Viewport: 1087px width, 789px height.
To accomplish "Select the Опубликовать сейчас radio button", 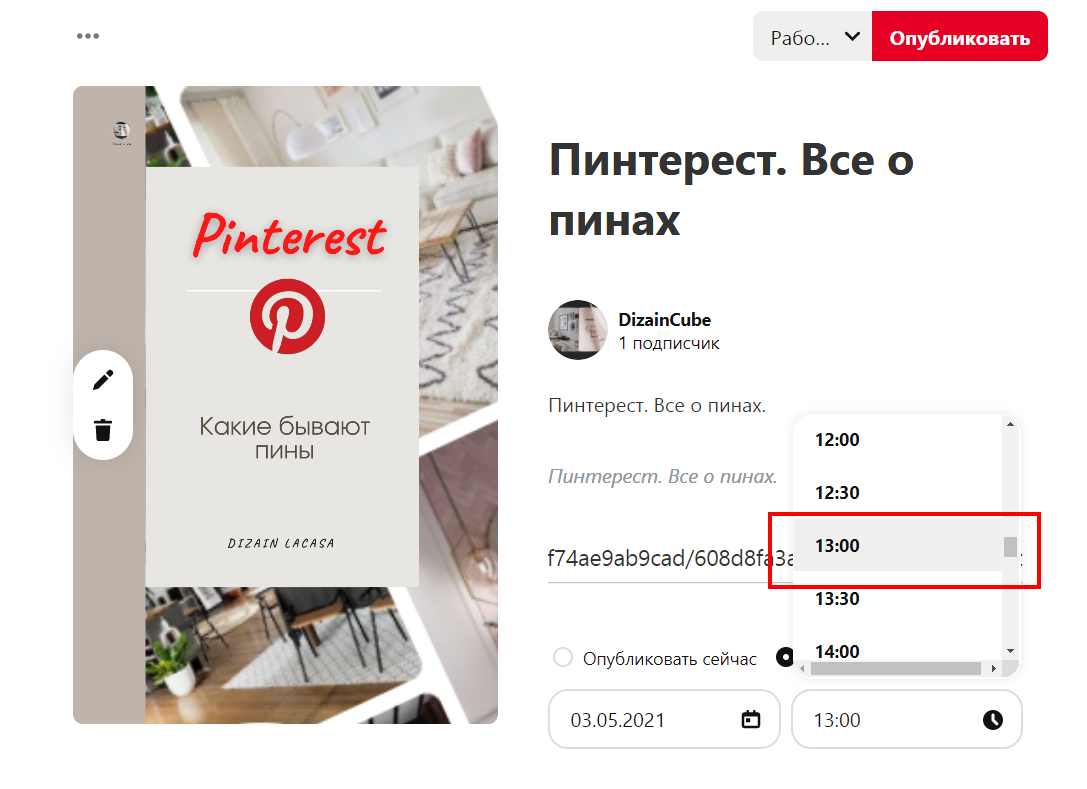I will tap(563, 657).
